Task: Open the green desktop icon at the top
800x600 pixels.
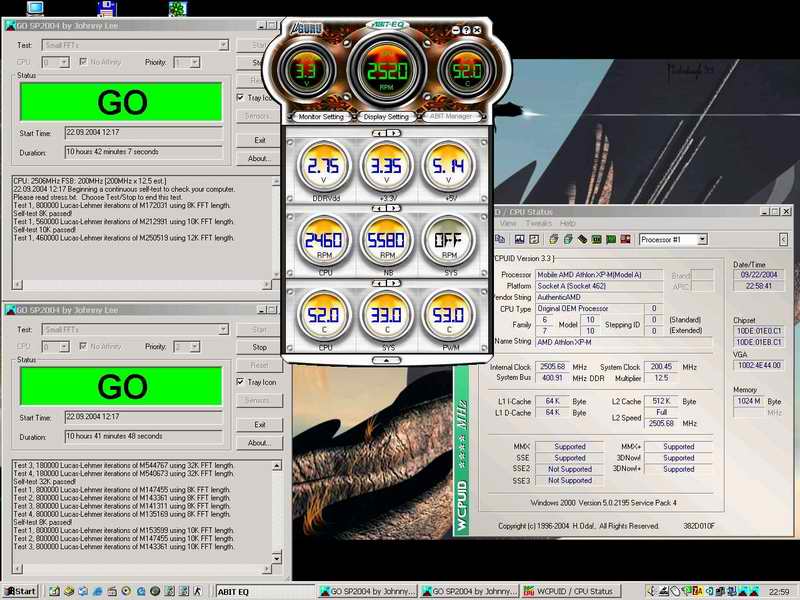Action: pyautogui.click(x=178, y=8)
